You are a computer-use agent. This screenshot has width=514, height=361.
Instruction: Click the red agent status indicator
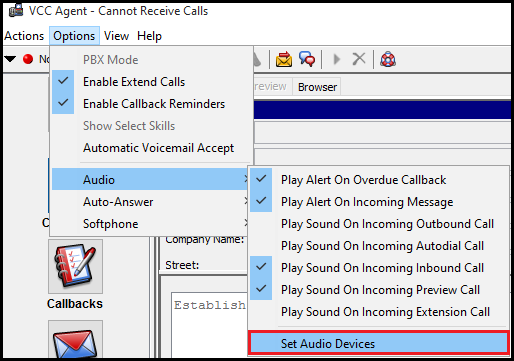click(x=28, y=59)
